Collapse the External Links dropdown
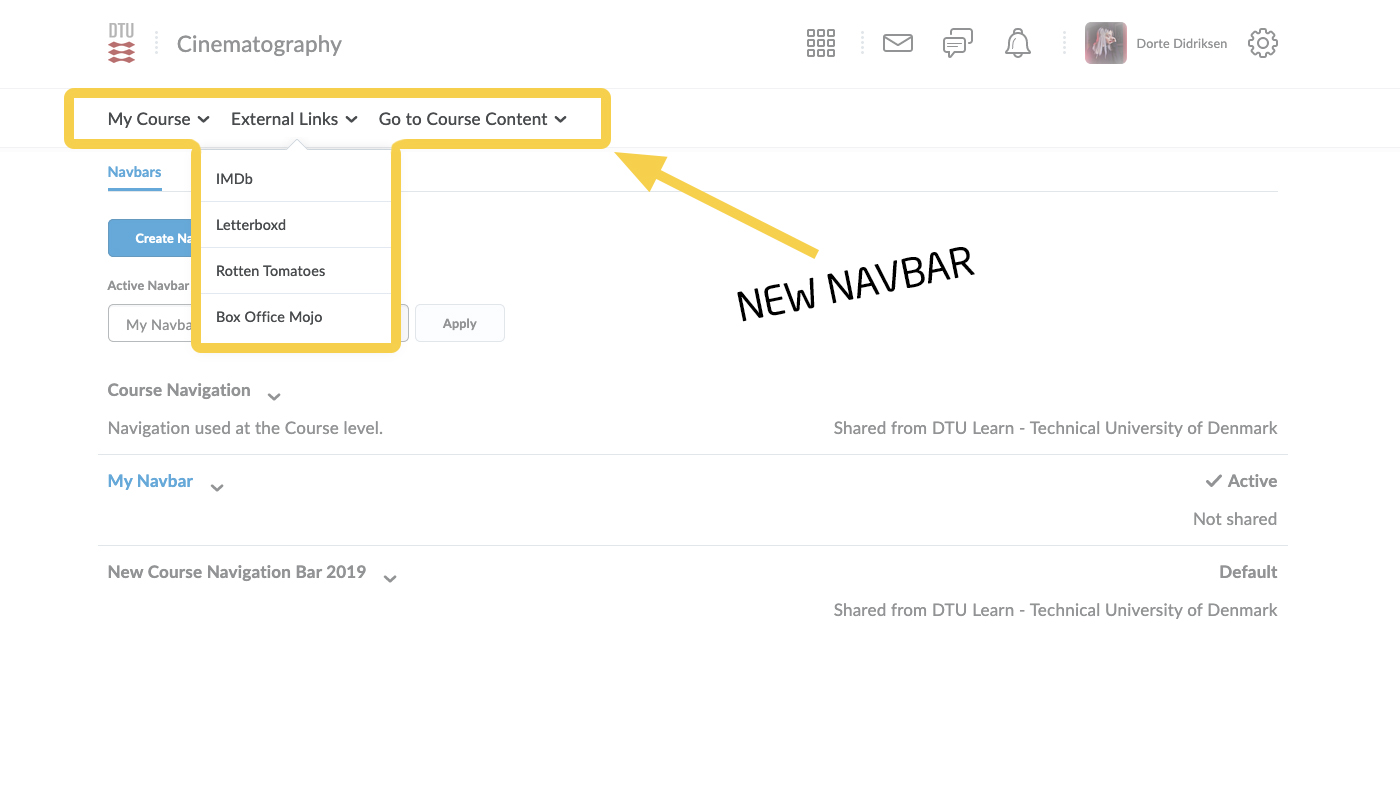This screenshot has height=788, width=1400. click(x=294, y=119)
